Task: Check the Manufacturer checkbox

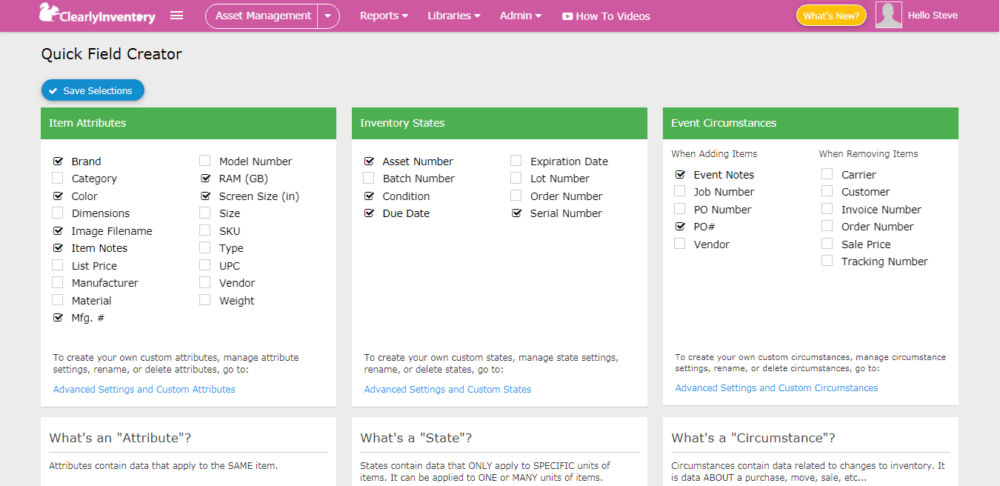Action: coord(58,282)
